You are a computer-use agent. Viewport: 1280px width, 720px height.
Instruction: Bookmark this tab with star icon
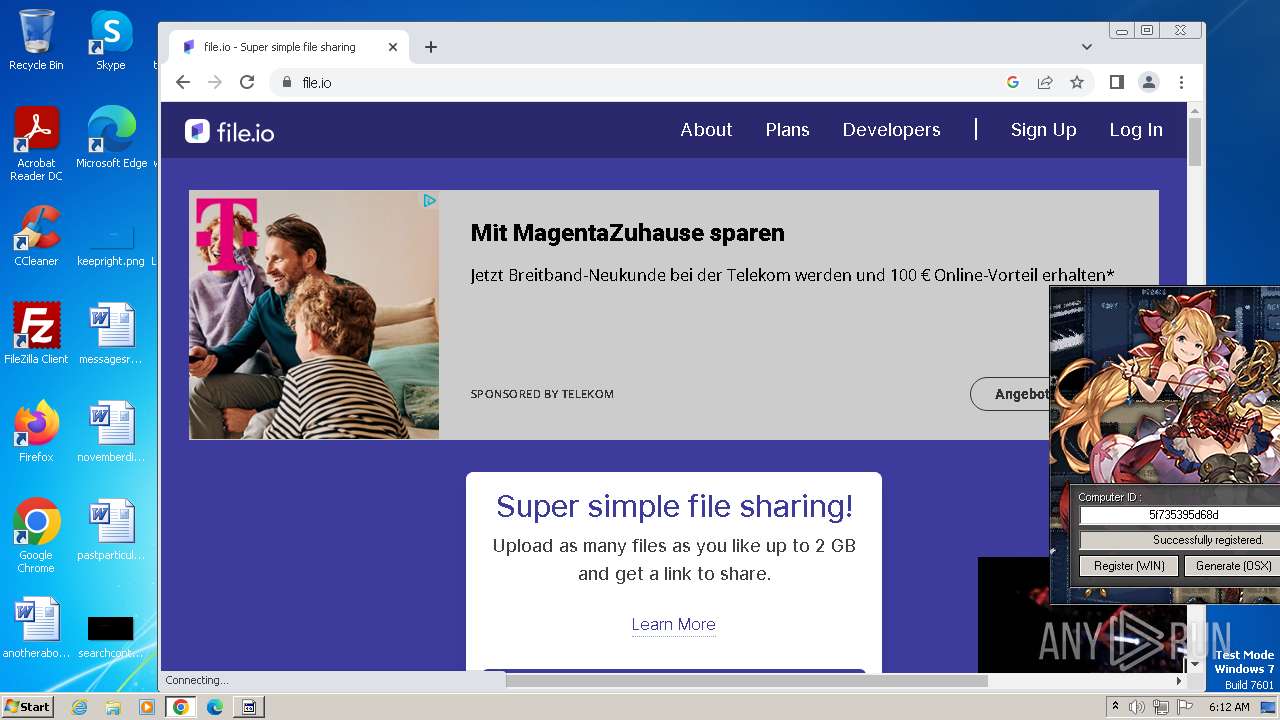[x=1077, y=82]
